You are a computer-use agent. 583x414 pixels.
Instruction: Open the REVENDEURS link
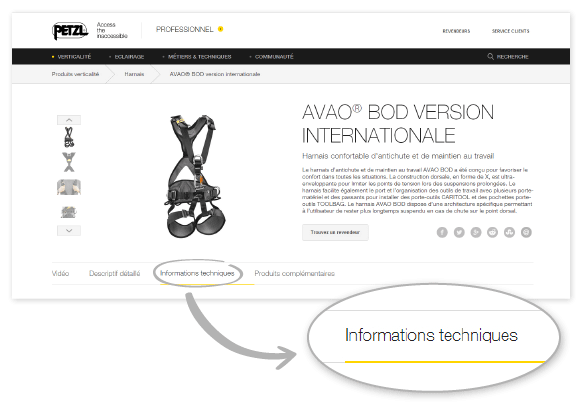456,31
